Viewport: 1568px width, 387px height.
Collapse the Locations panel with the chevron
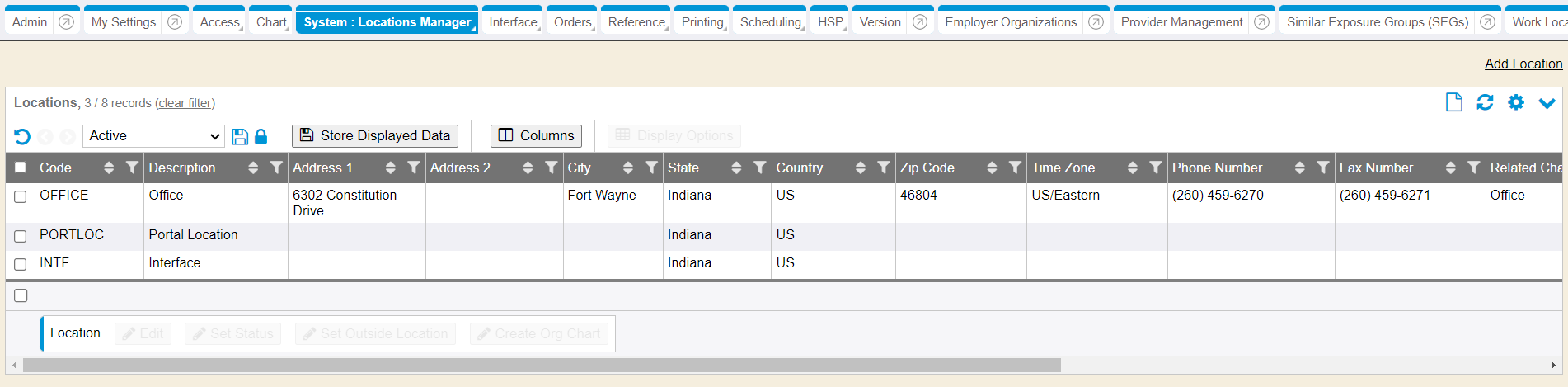click(1547, 103)
